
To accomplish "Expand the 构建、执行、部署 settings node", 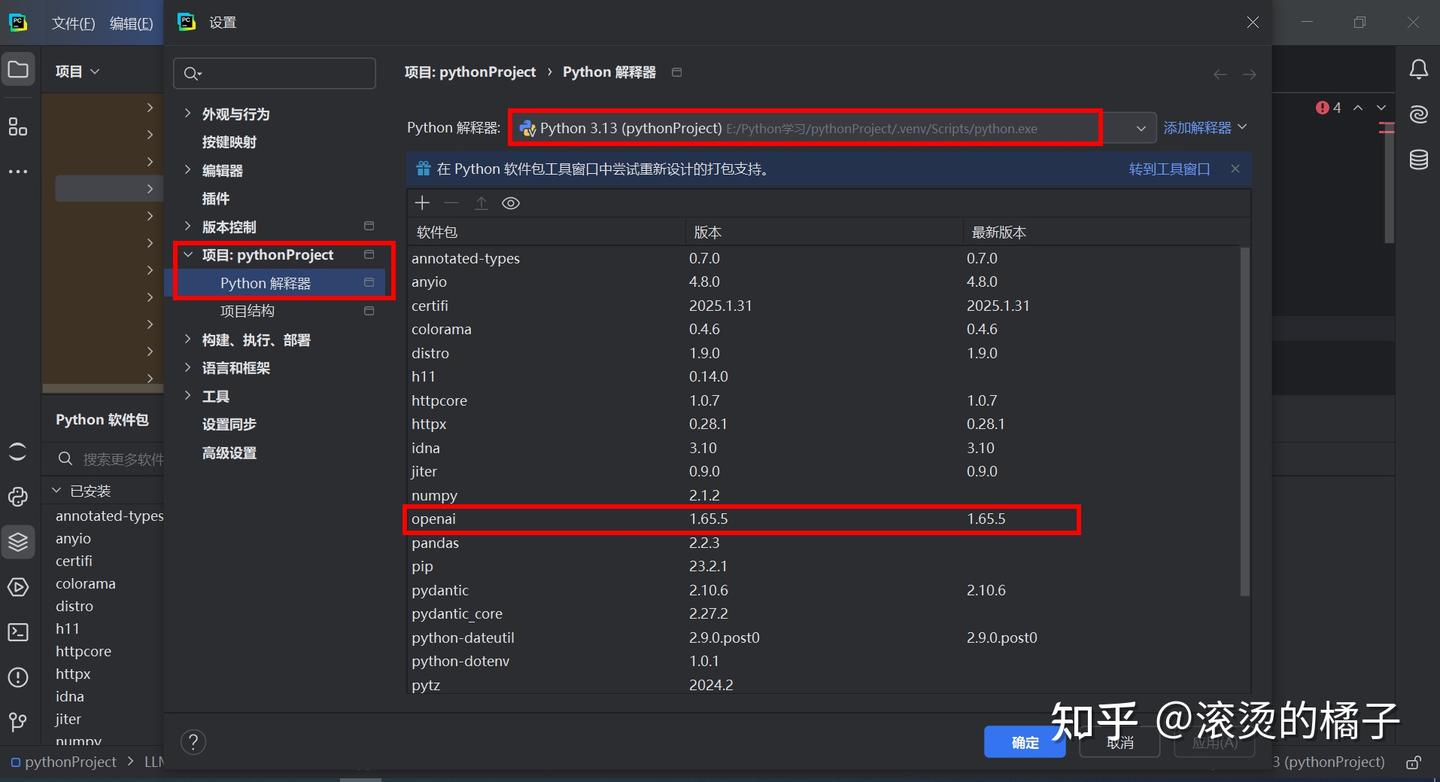I will 187,340.
